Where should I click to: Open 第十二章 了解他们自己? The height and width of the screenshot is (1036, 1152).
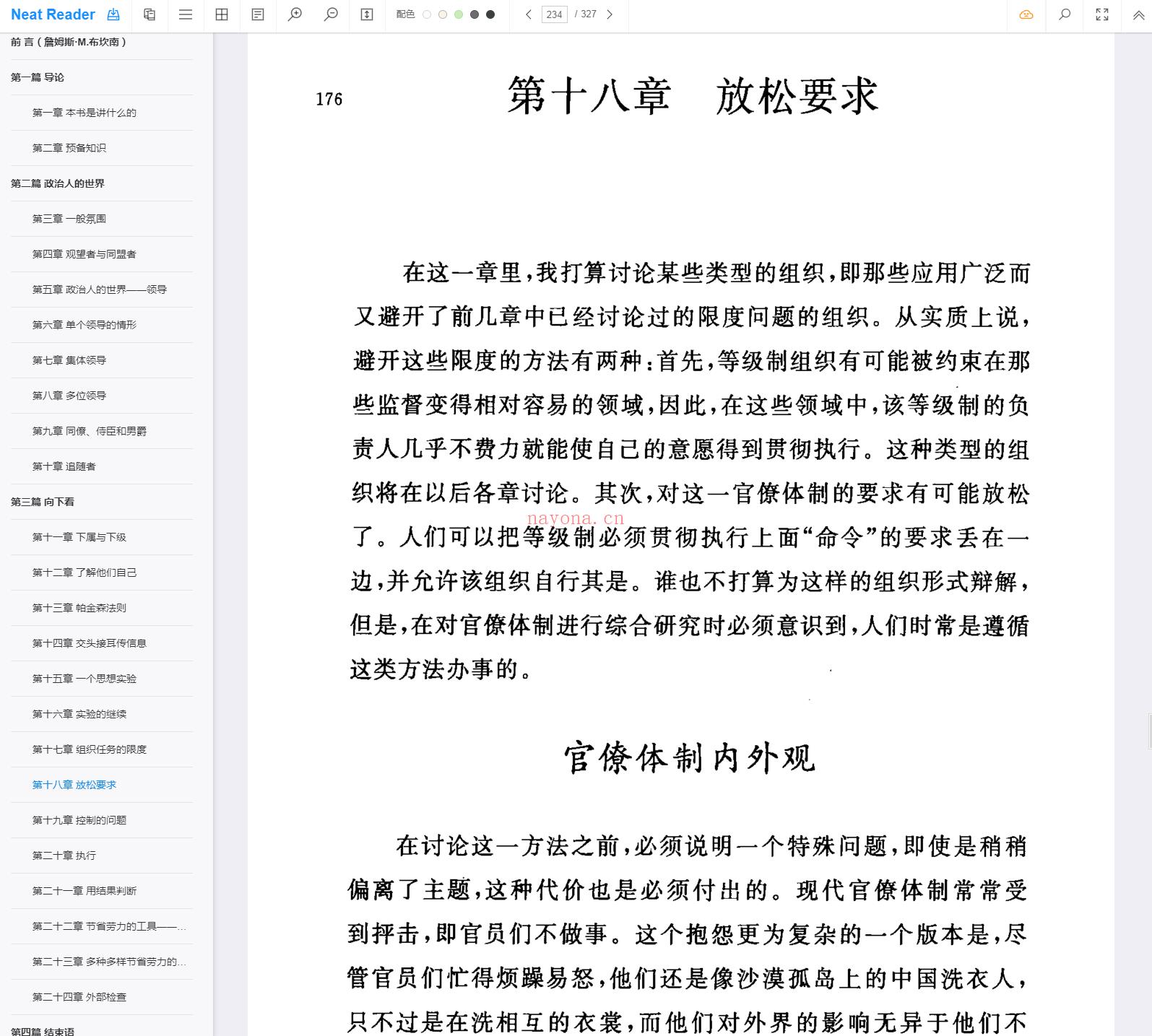[x=85, y=573]
